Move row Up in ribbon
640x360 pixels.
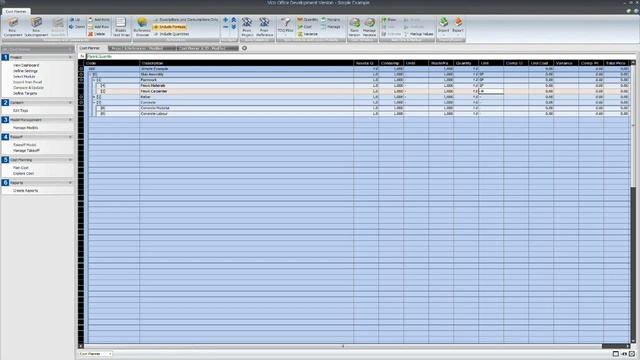pyautogui.click(x=75, y=20)
